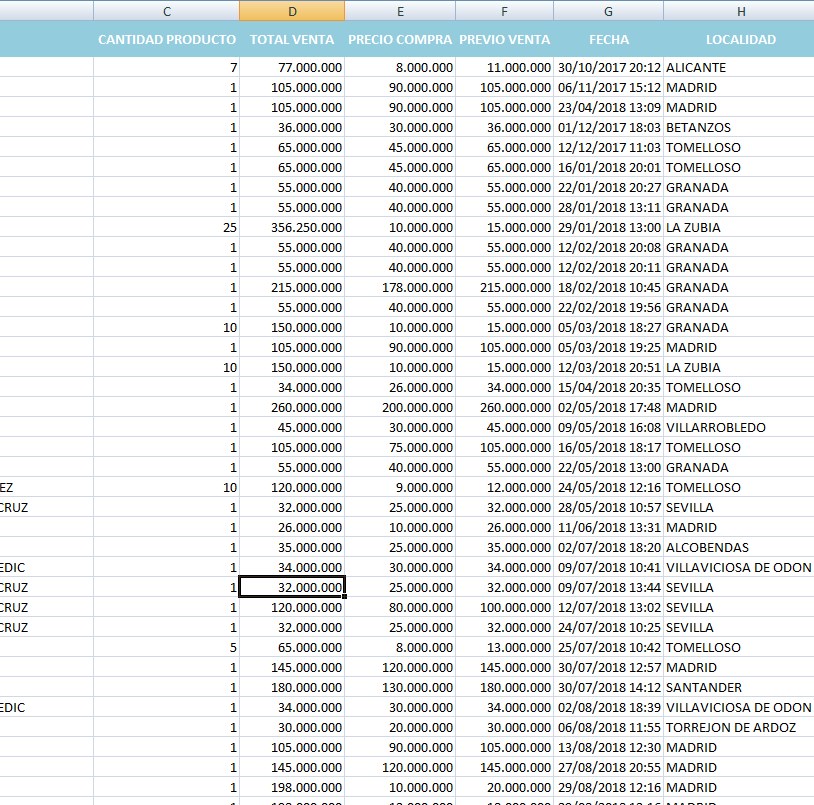Select the date cell 02/05/2018 17:48
Viewport: 814px width, 805px height.
tap(608, 408)
